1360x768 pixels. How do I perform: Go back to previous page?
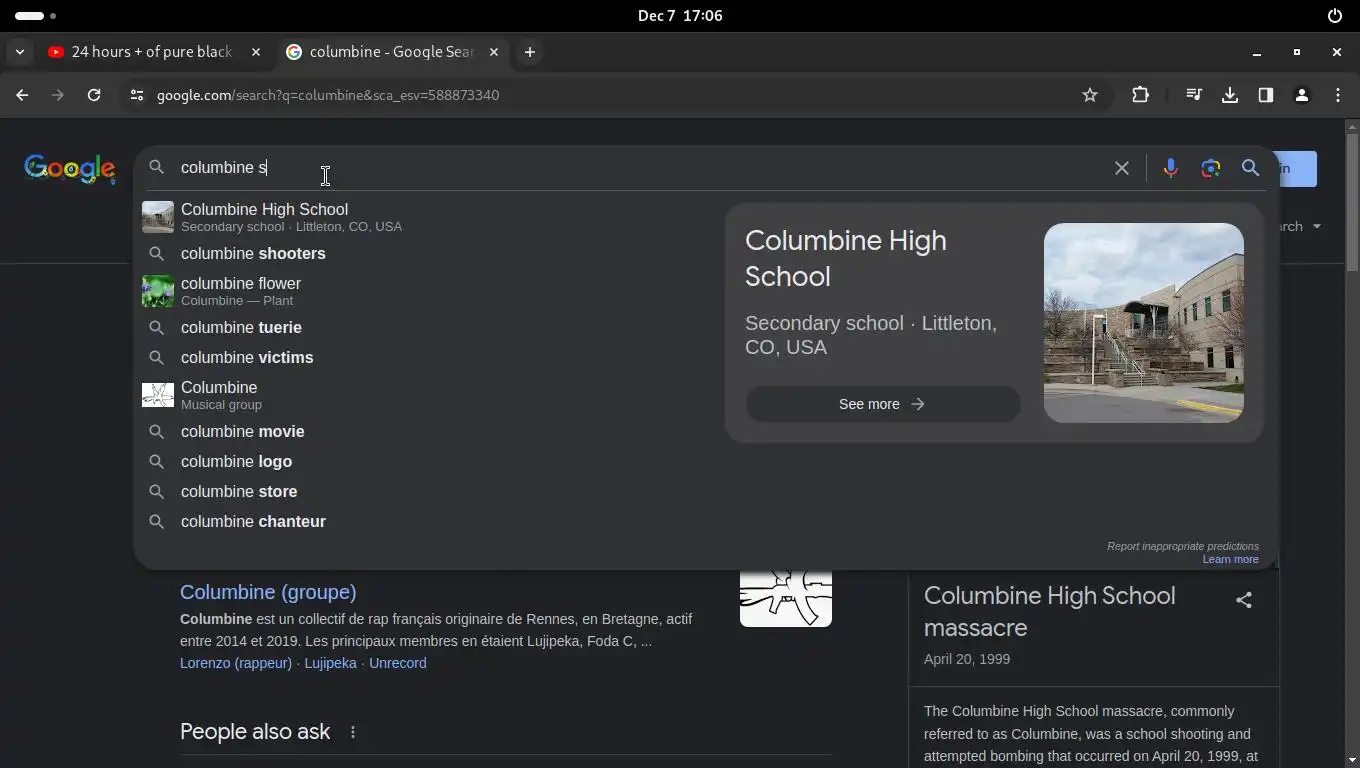click(x=22, y=95)
